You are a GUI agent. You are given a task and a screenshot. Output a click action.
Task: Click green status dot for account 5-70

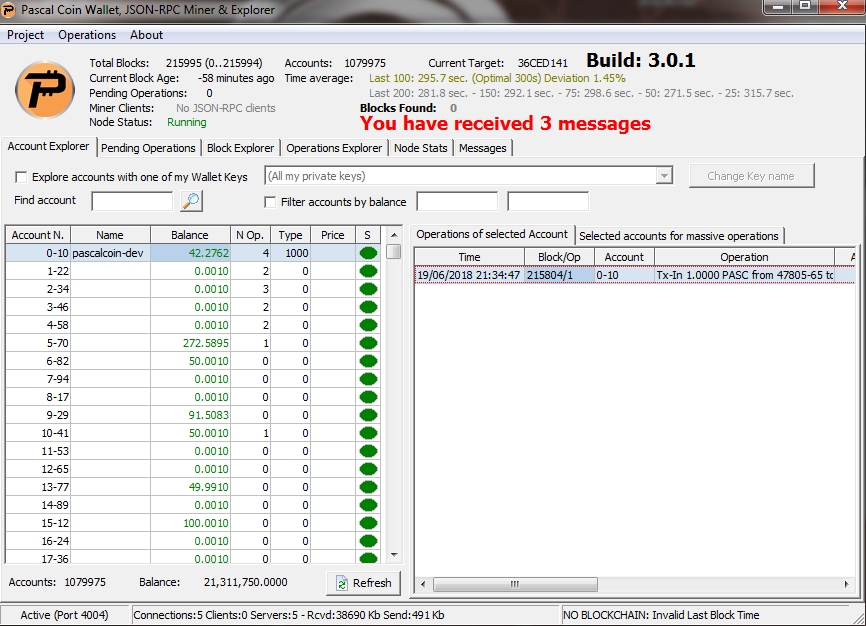click(368, 343)
